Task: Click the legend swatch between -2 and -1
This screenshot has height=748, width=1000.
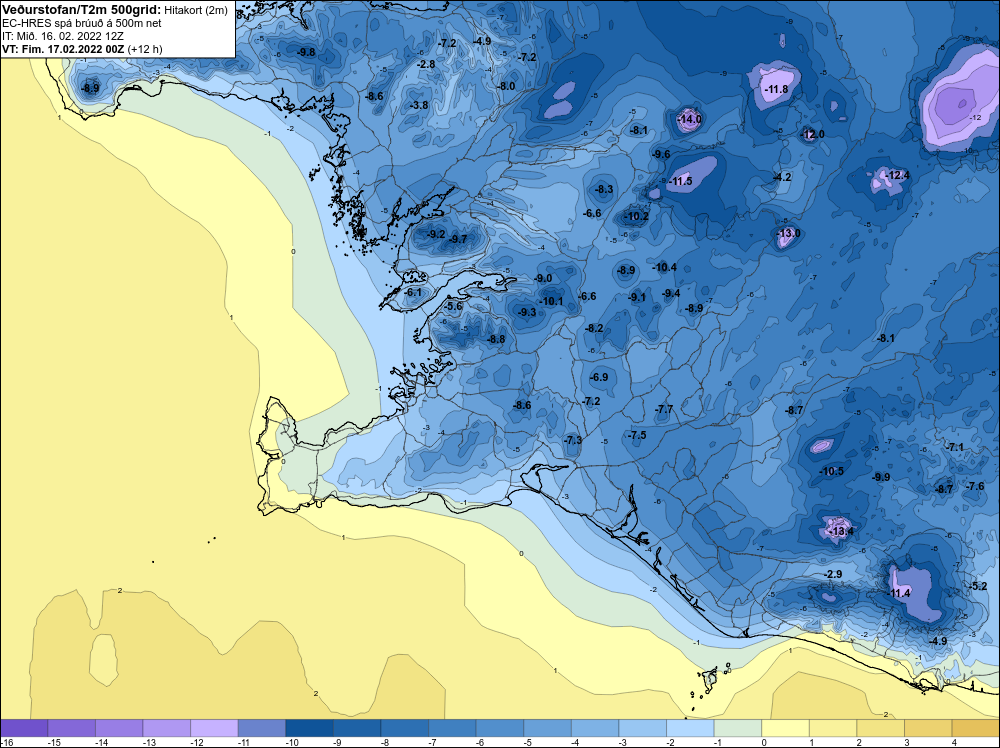Action: (690, 728)
